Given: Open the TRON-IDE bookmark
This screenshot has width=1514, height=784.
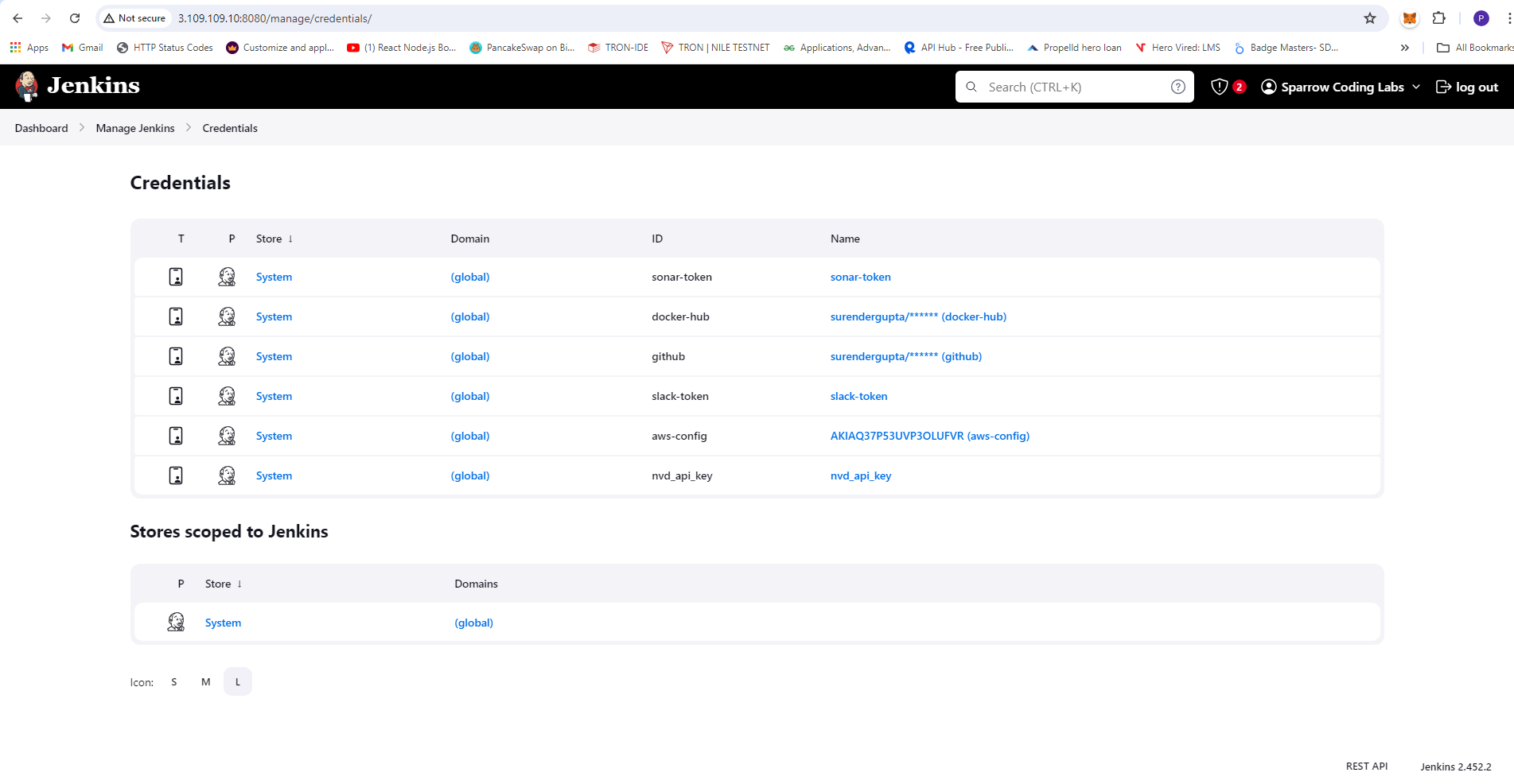Looking at the screenshot, I should [618, 48].
